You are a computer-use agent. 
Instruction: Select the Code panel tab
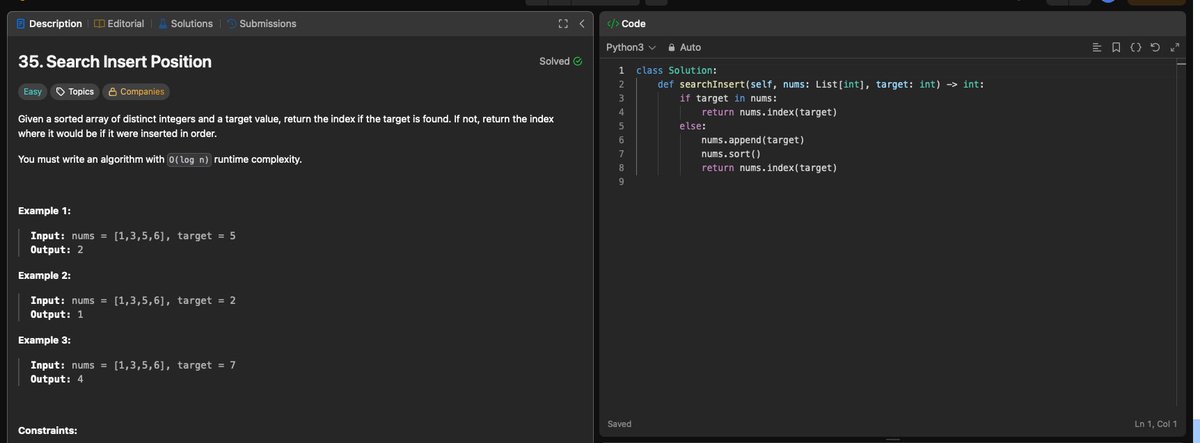click(x=626, y=23)
